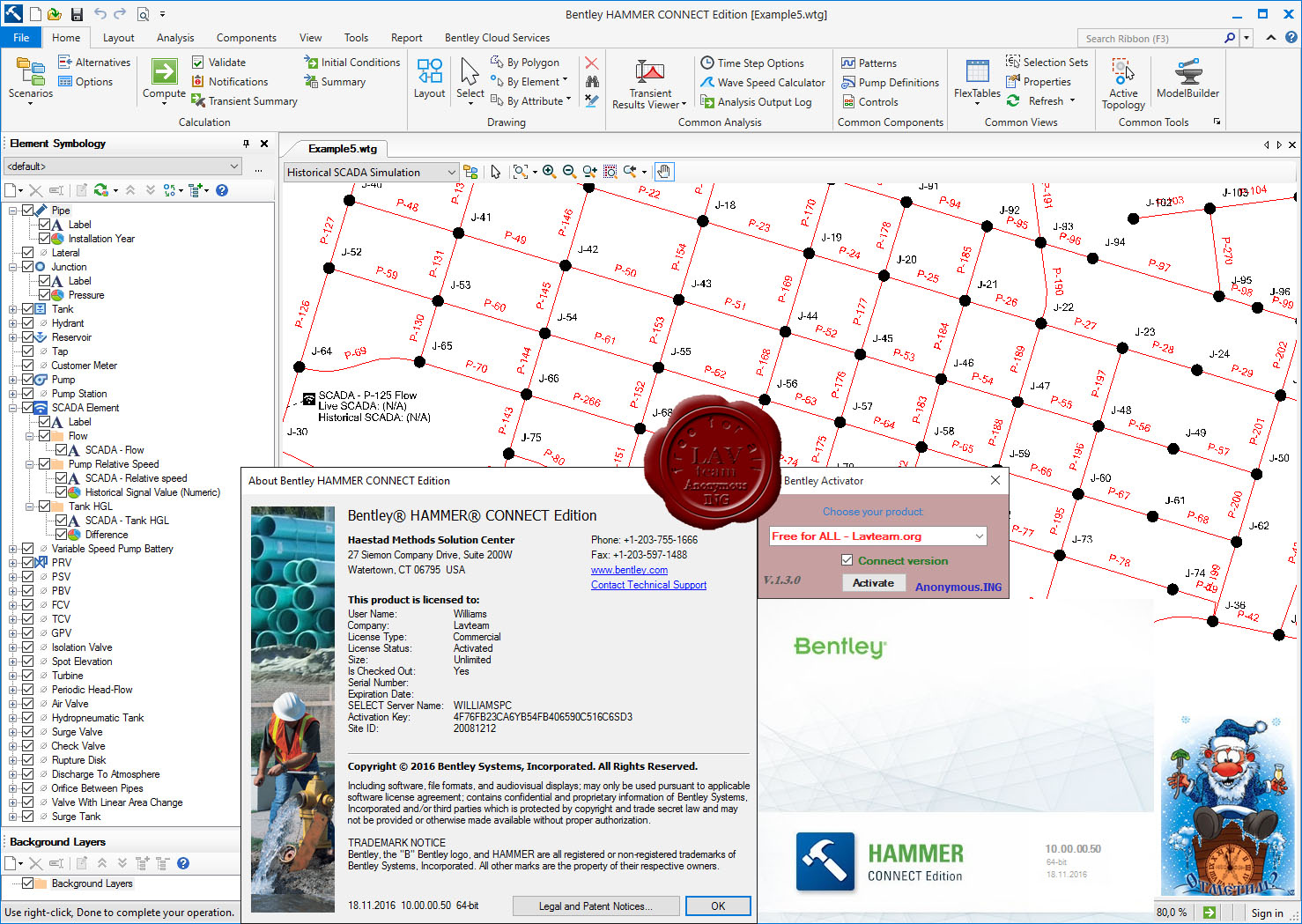The height and width of the screenshot is (924, 1302).
Task: Switch to the Layout ribbon tab
Action: tap(118, 38)
